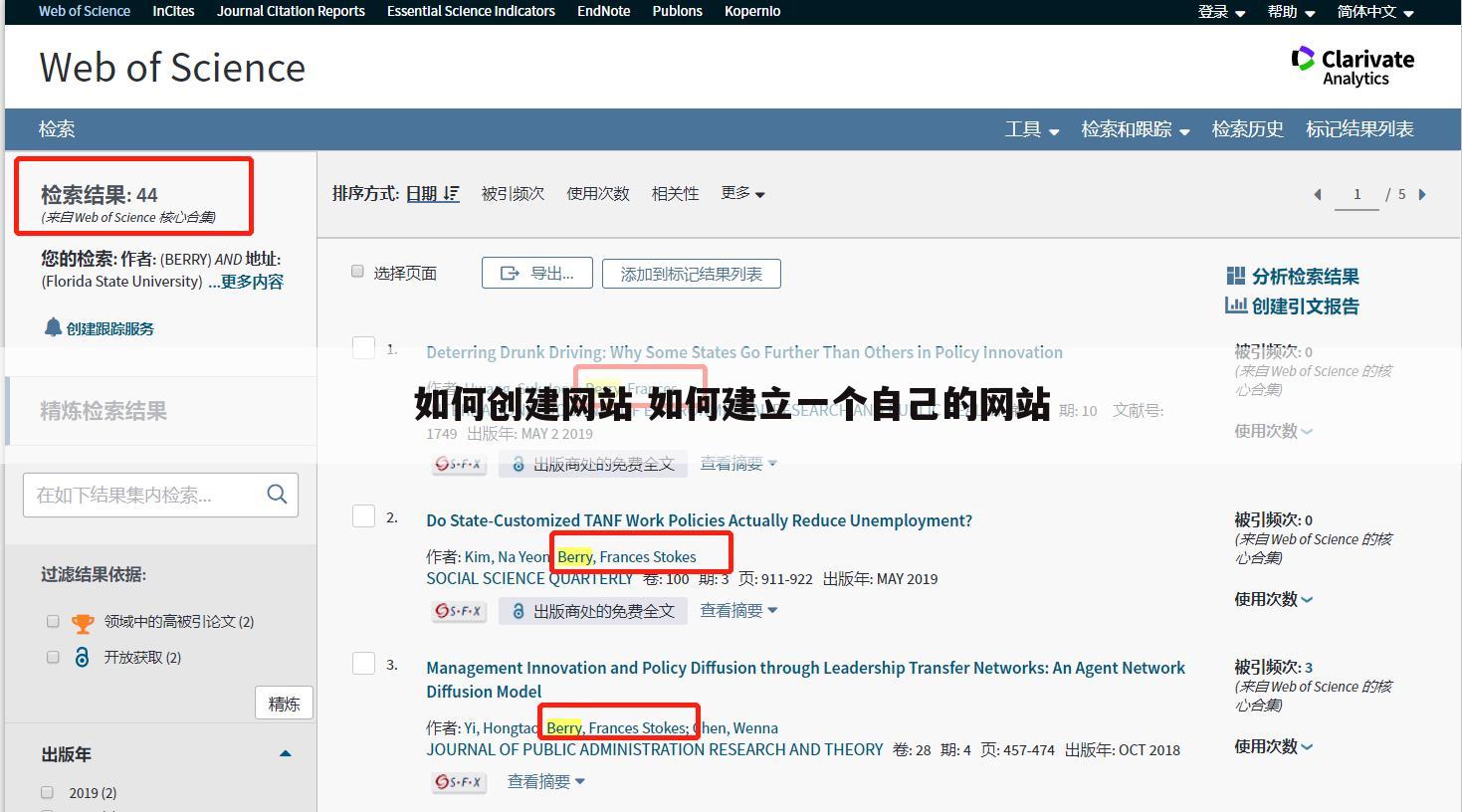Click the 精炼 refine button

[x=284, y=703]
